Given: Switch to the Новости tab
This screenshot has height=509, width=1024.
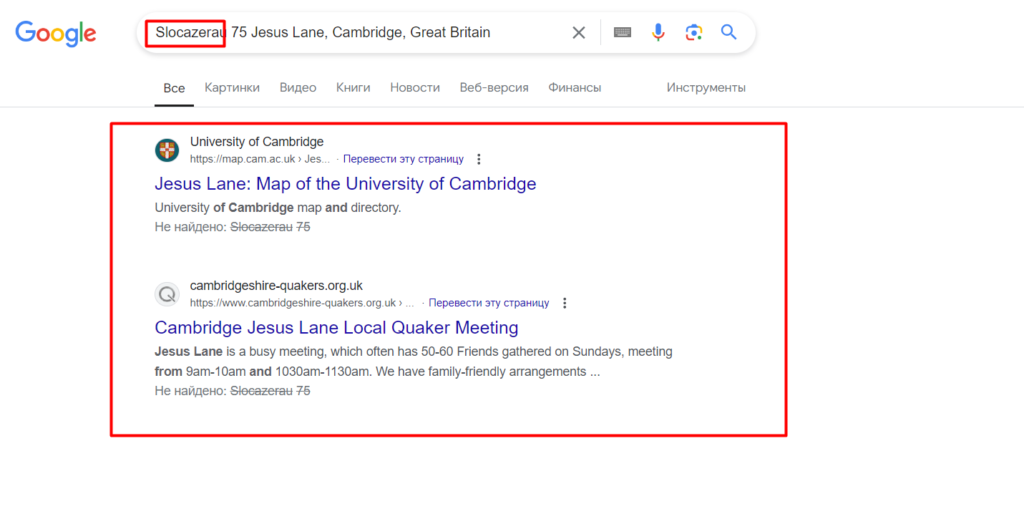Looking at the screenshot, I should [x=415, y=88].
